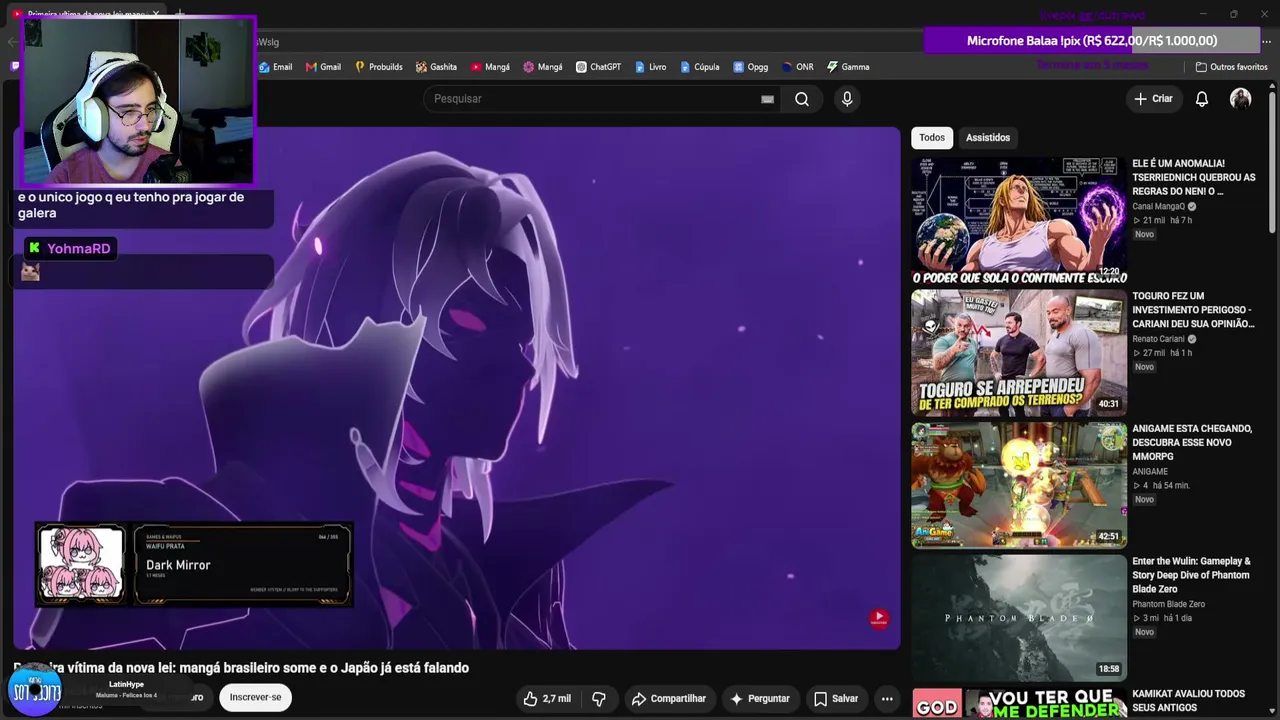Open the Cúpula bookmark

(699, 67)
